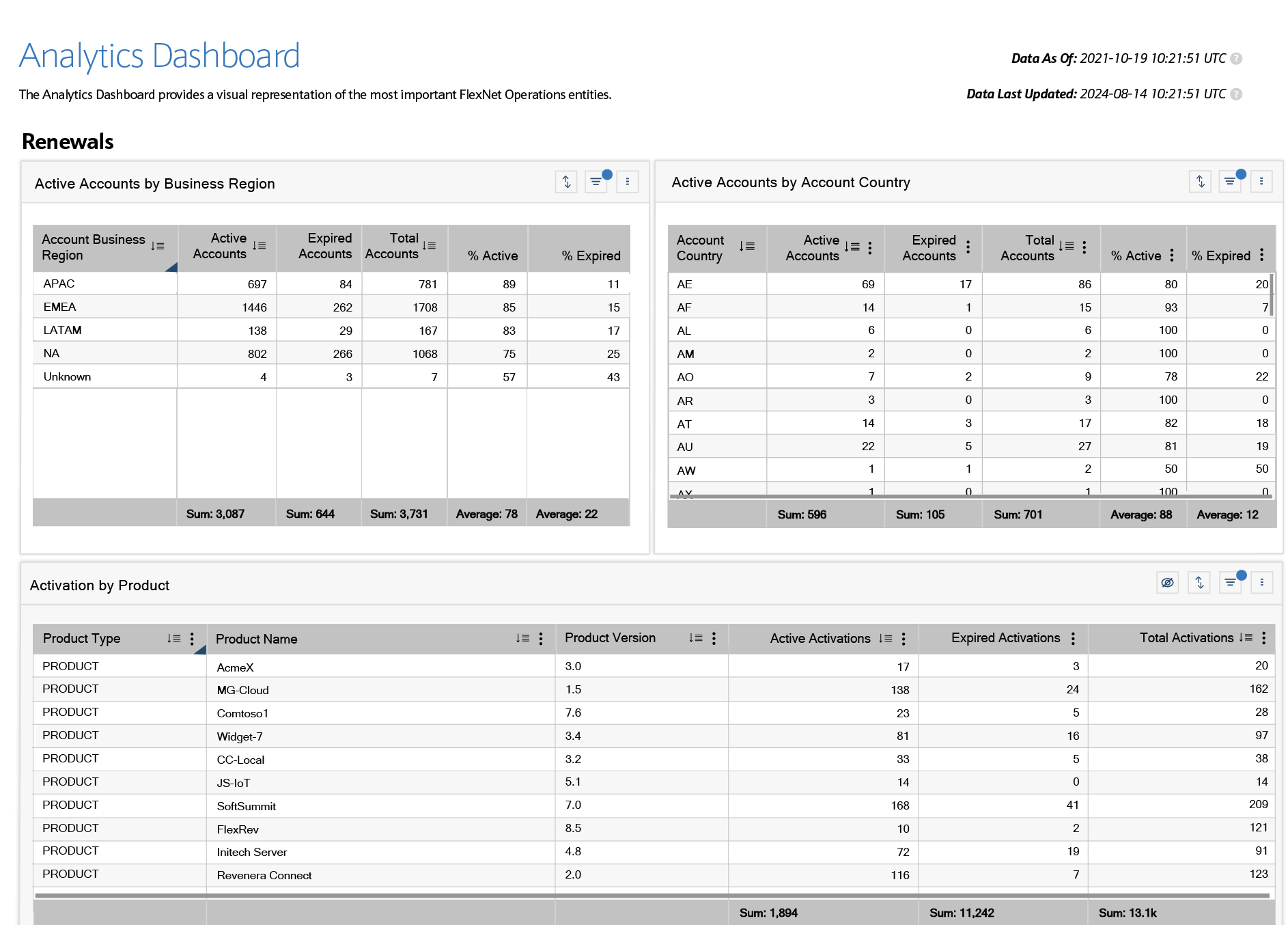Click sort icon in Business Region panel header
The width and height of the screenshot is (1288, 925).
pos(566,182)
